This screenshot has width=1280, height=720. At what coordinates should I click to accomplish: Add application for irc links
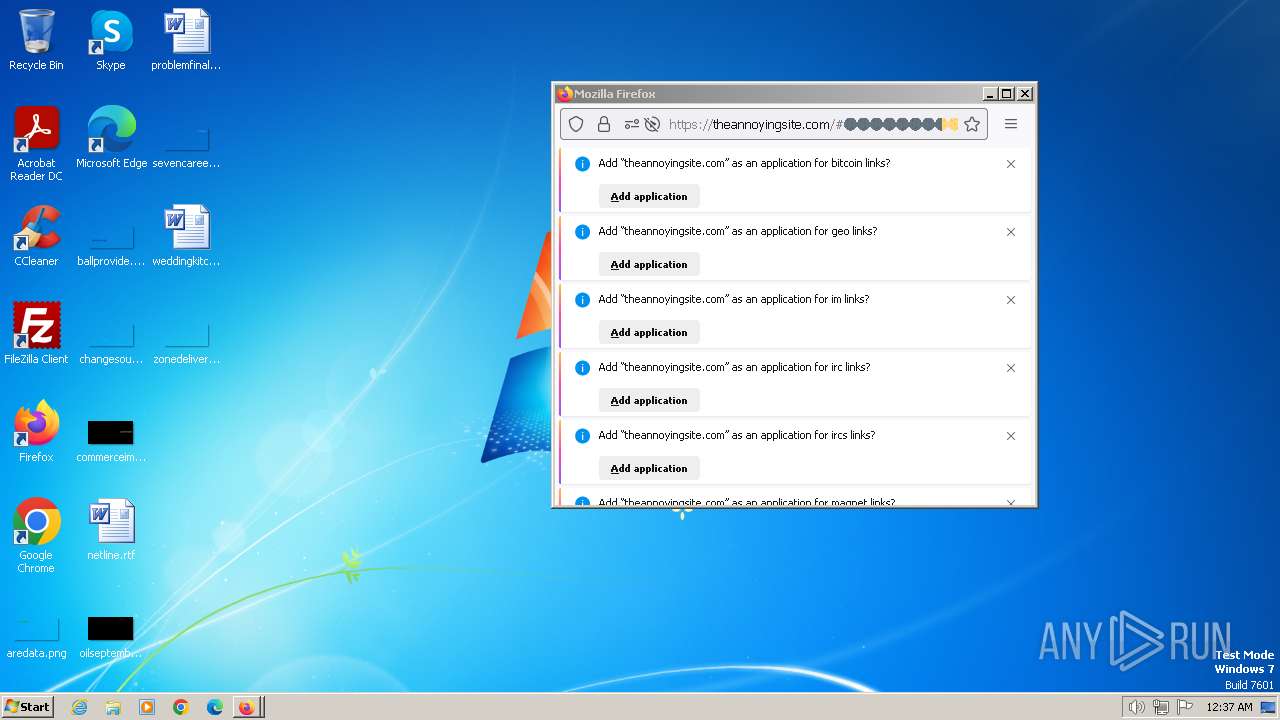click(x=649, y=400)
